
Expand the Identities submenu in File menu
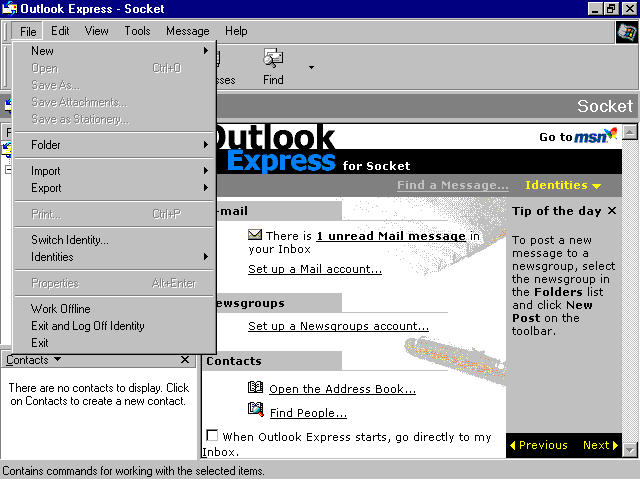[x=114, y=257]
